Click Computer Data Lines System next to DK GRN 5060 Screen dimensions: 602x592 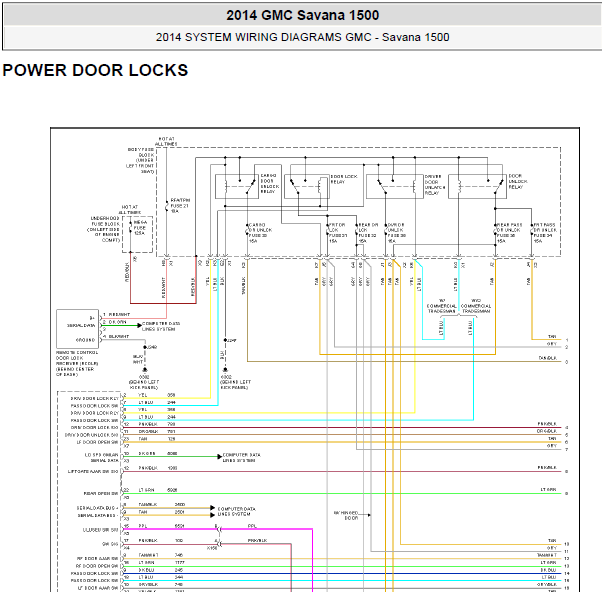[x=241, y=457]
